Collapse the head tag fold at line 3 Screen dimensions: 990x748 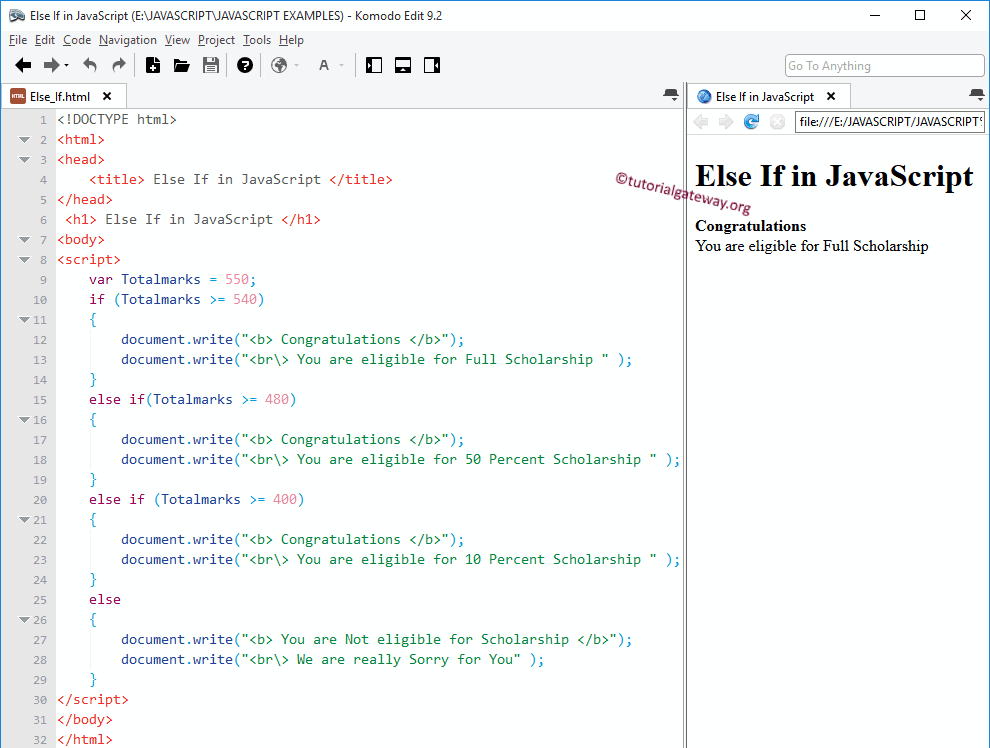point(24,160)
